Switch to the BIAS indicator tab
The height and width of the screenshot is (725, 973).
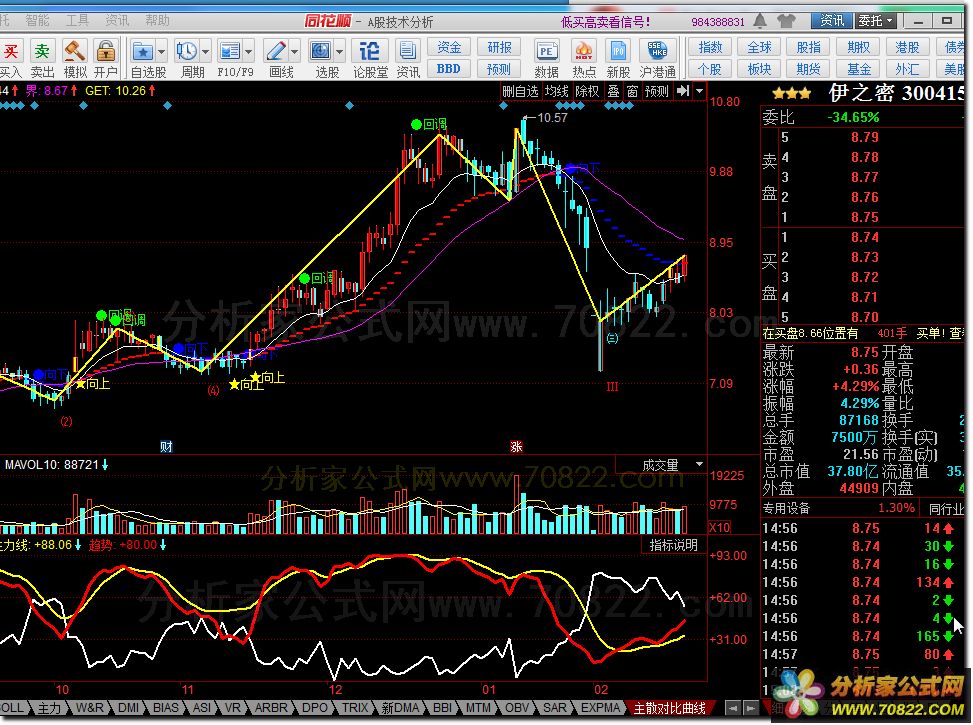point(166,708)
